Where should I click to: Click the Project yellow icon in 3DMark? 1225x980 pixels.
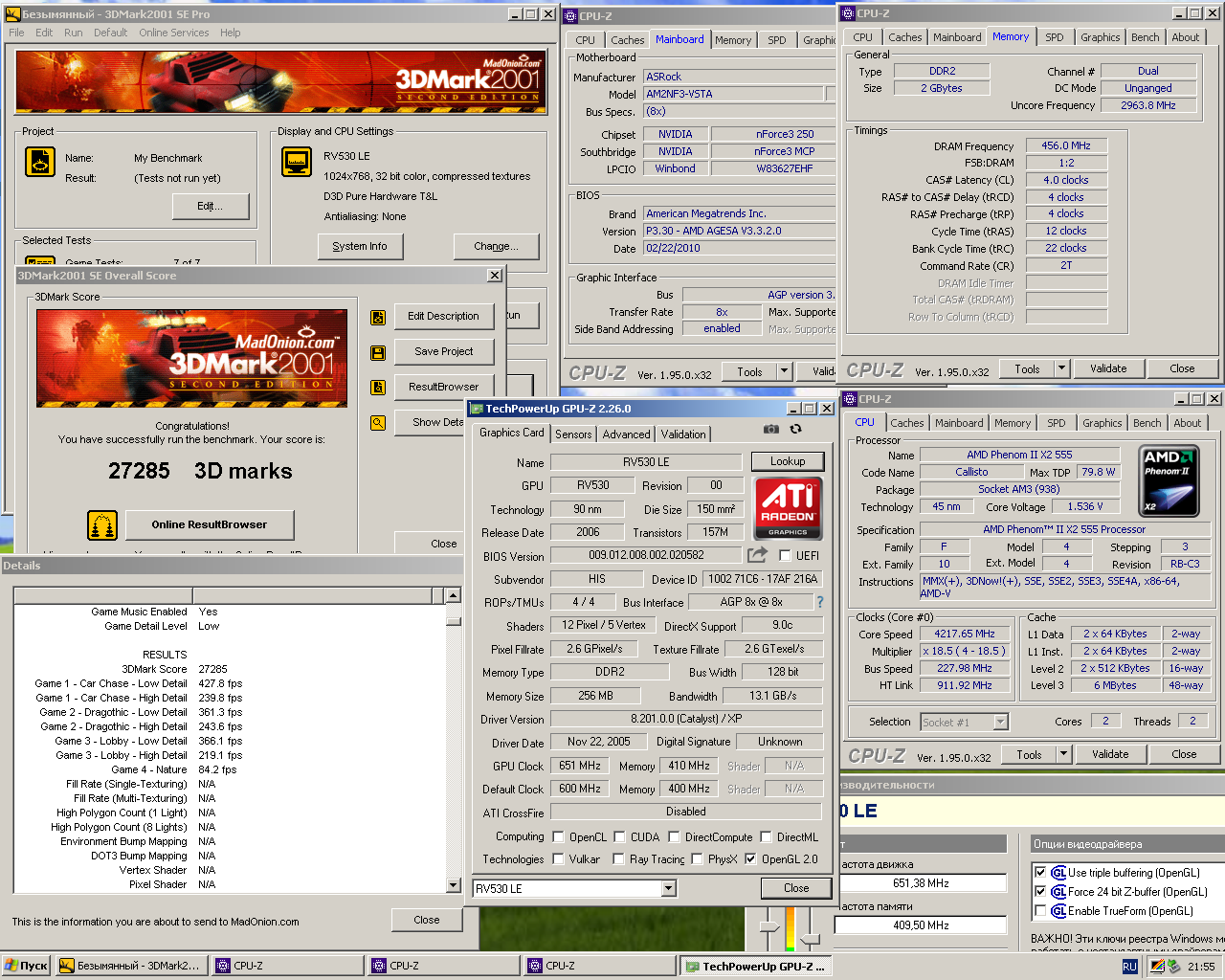(x=40, y=162)
